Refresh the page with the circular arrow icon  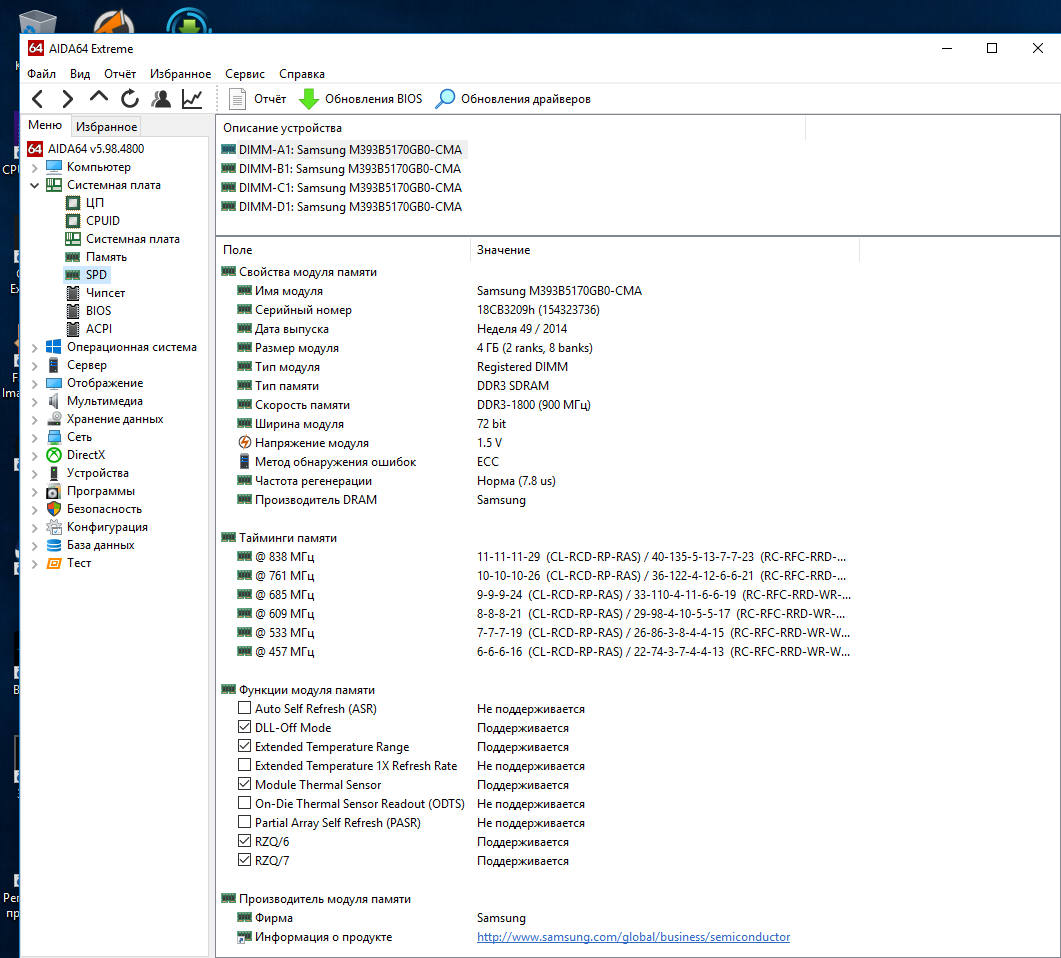(x=130, y=99)
